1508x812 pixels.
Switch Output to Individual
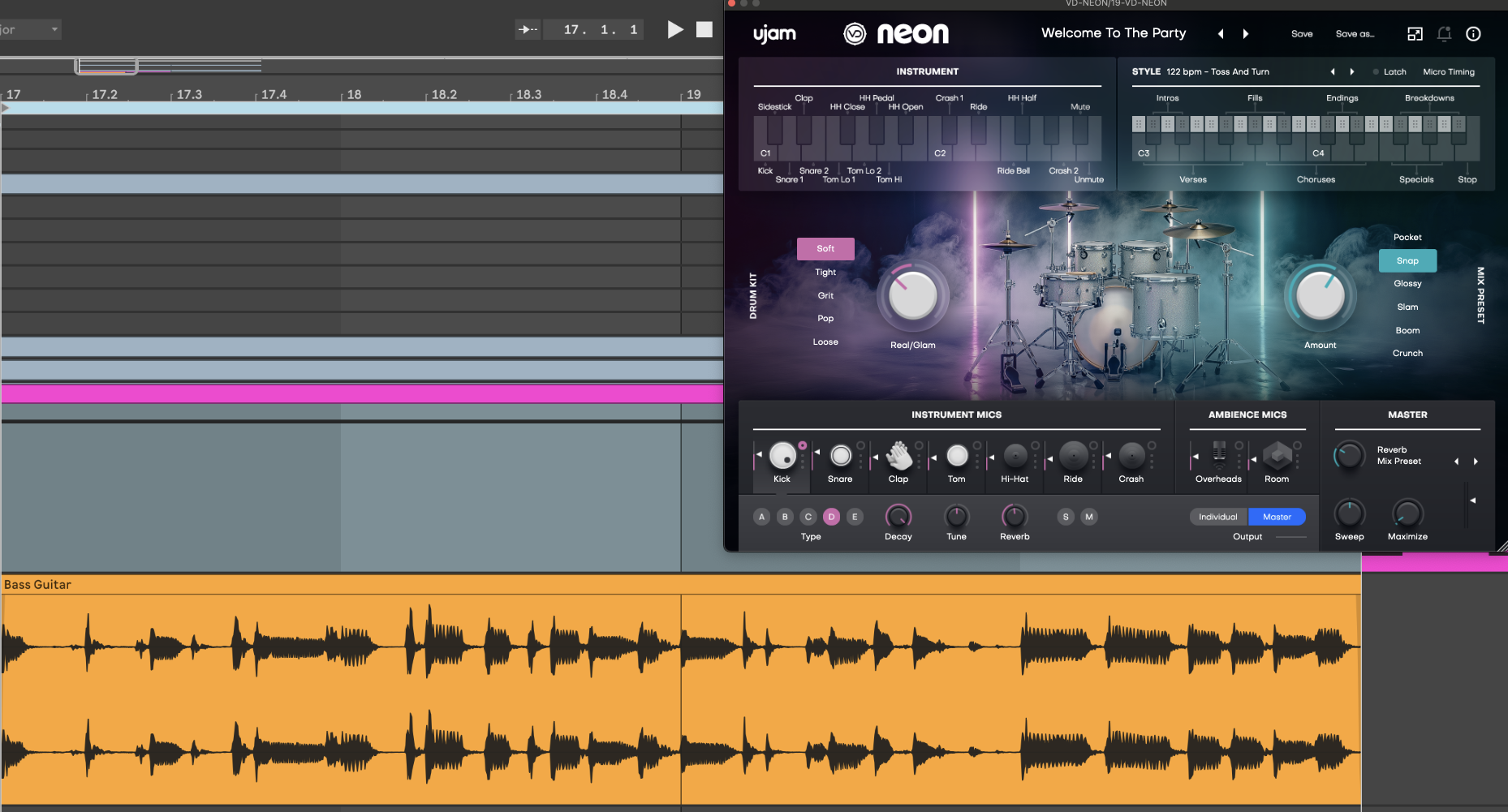pyautogui.click(x=1218, y=517)
